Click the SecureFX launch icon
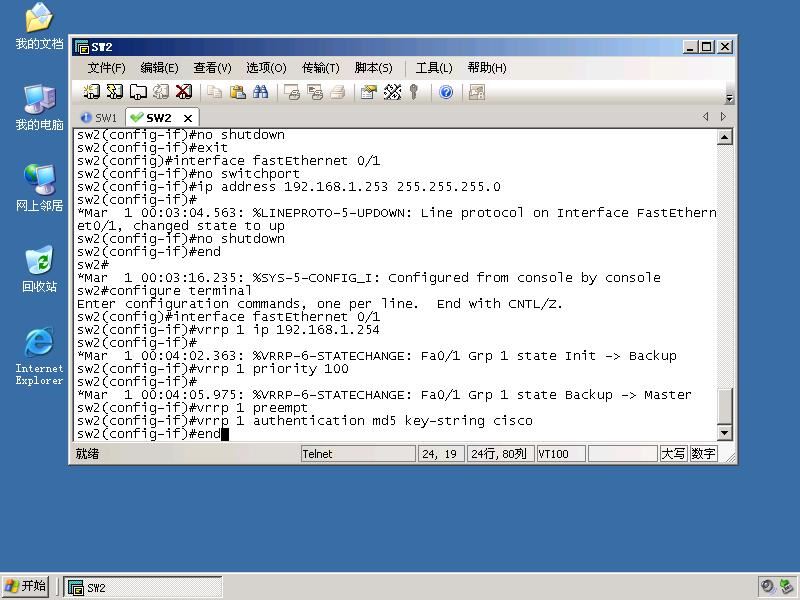Image resolution: width=800 pixels, height=600 pixels. [477, 92]
